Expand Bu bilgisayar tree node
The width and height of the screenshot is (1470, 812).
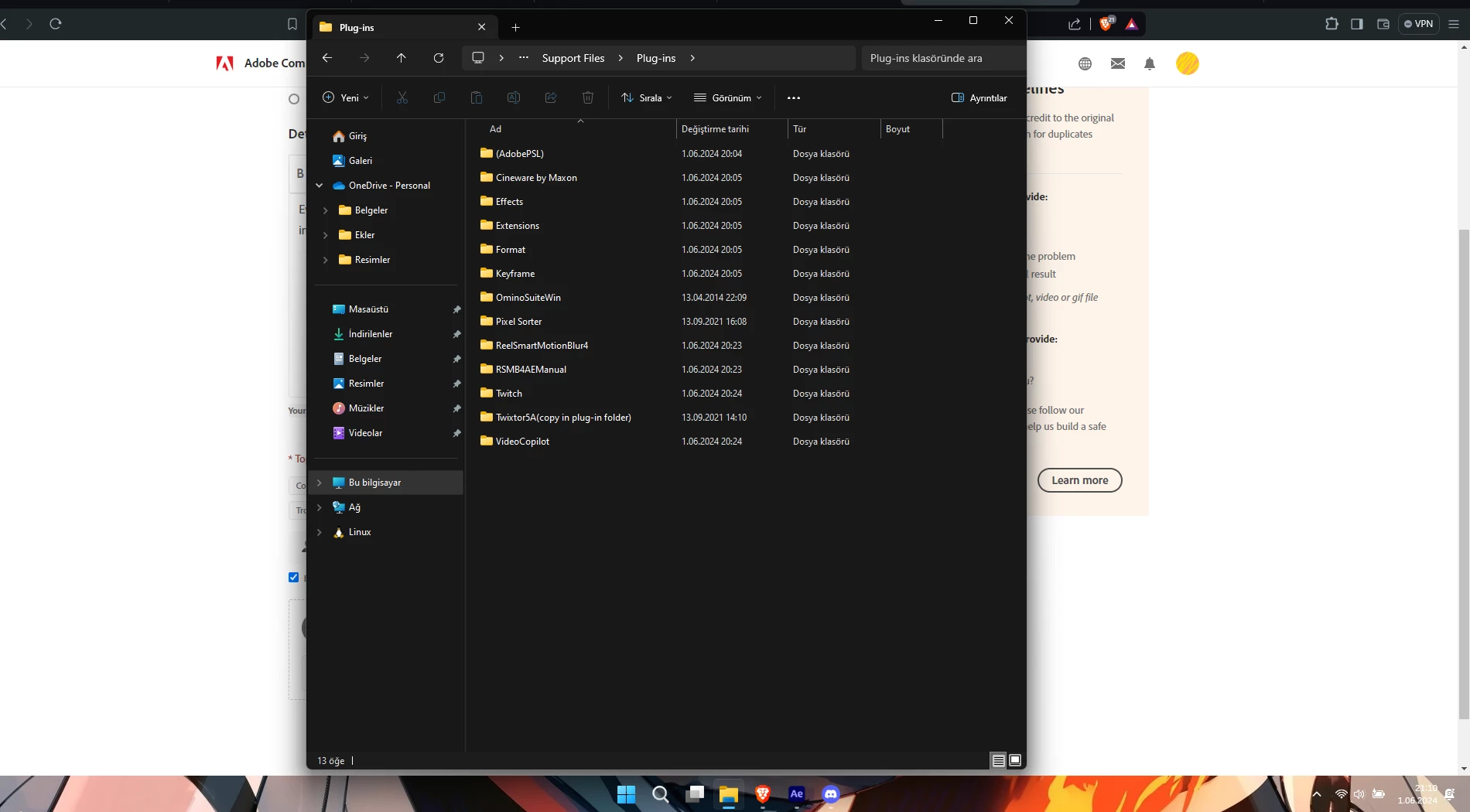320,483
